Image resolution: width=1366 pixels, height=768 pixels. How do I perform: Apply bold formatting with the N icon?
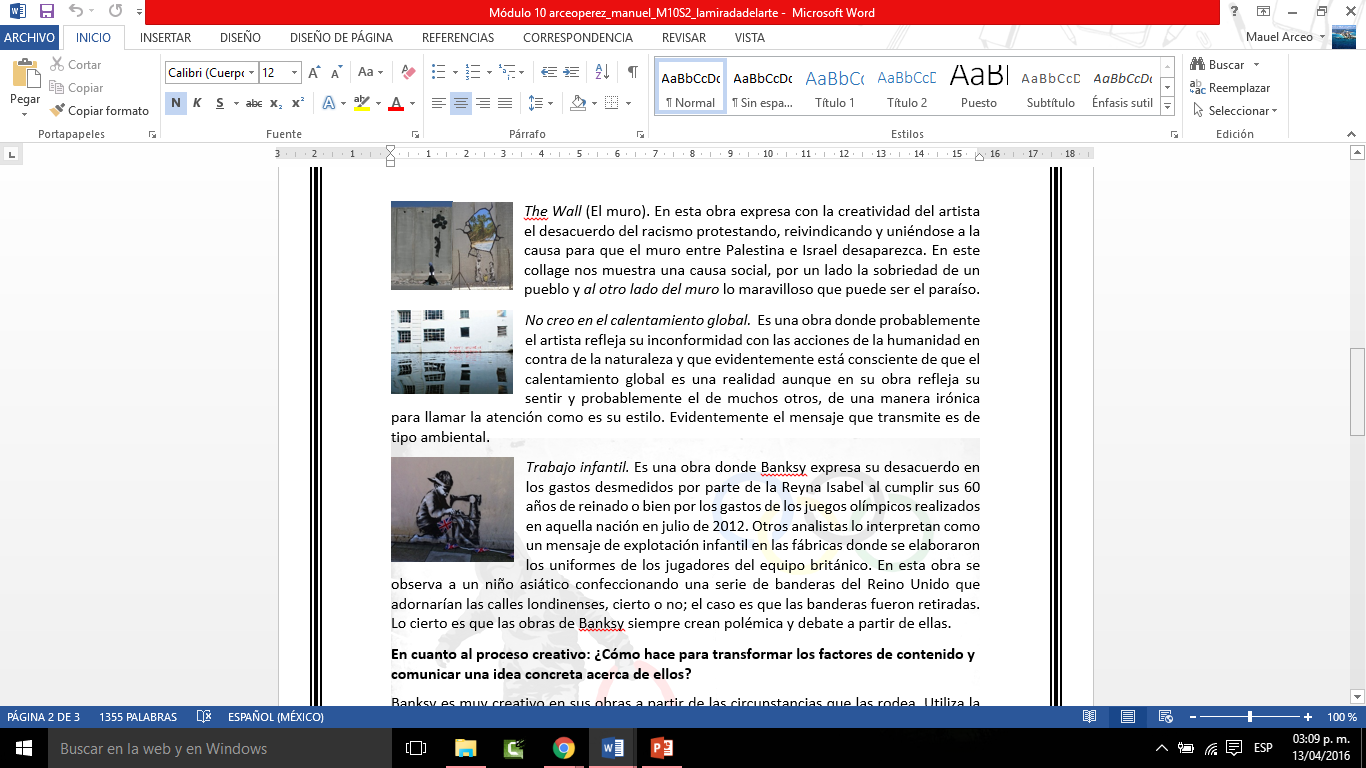click(176, 102)
